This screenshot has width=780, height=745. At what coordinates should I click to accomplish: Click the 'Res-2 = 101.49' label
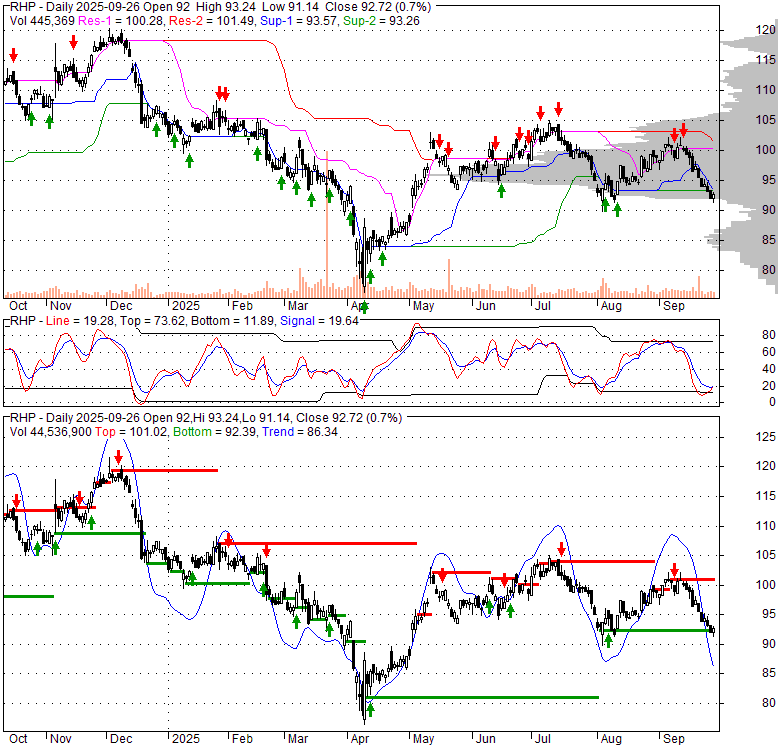(211, 21)
